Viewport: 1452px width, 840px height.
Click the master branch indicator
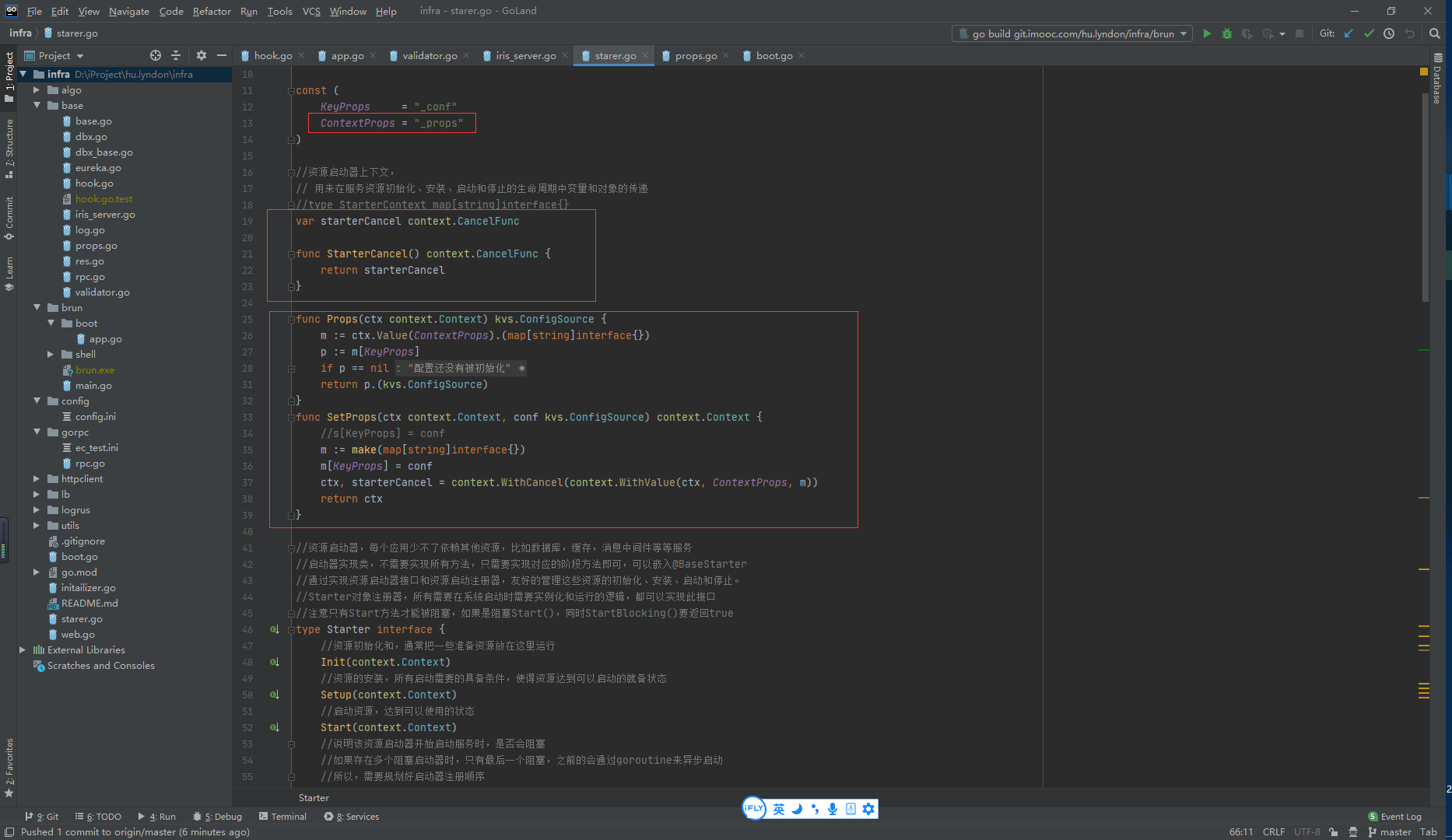click(x=1395, y=832)
